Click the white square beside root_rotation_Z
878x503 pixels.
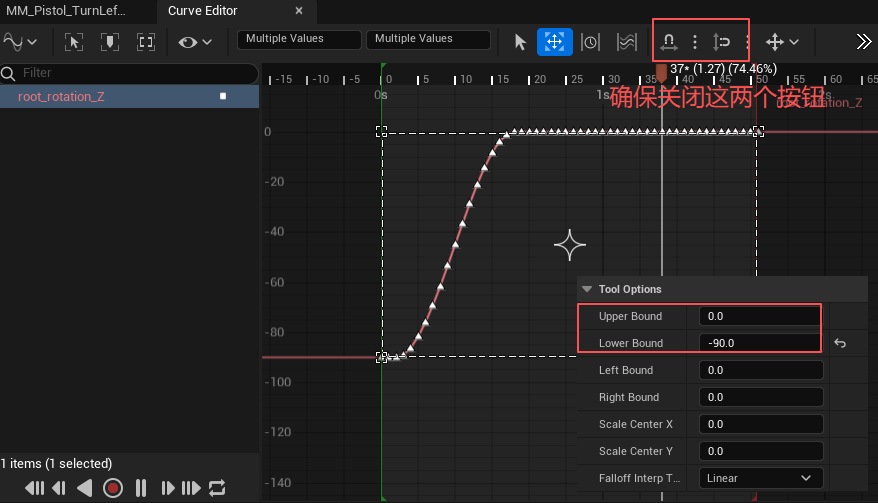click(223, 96)
